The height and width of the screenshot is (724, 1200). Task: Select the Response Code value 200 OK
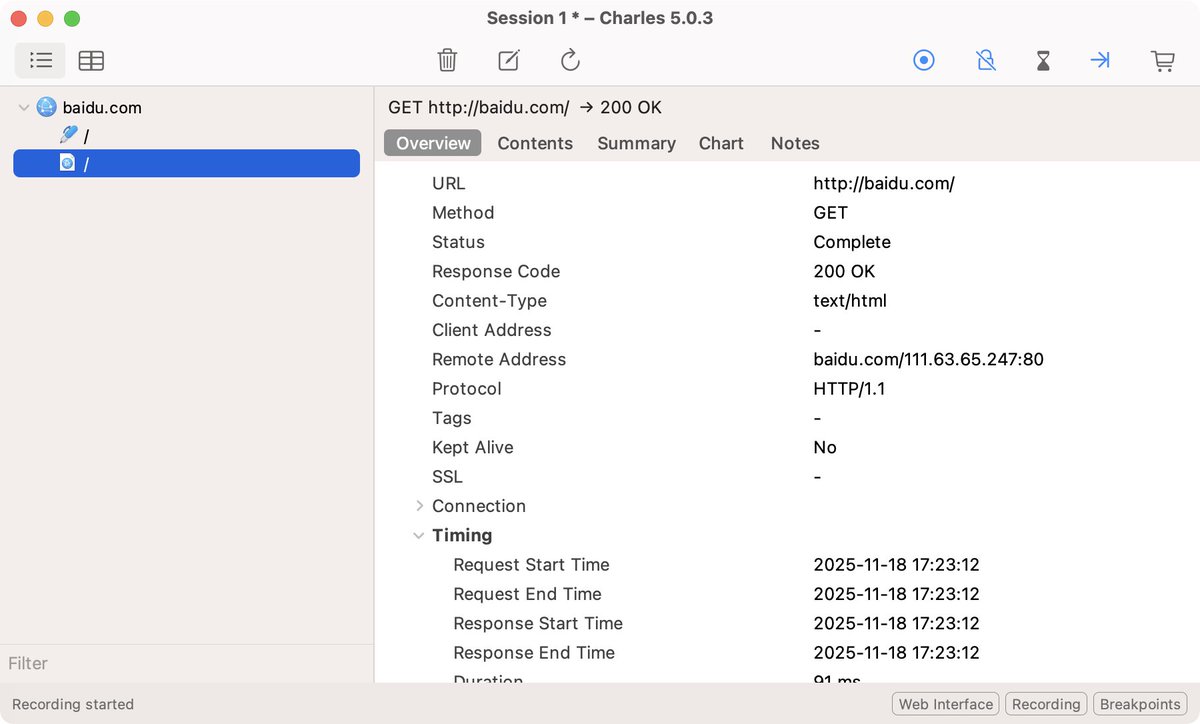click(x=843, y=271)
